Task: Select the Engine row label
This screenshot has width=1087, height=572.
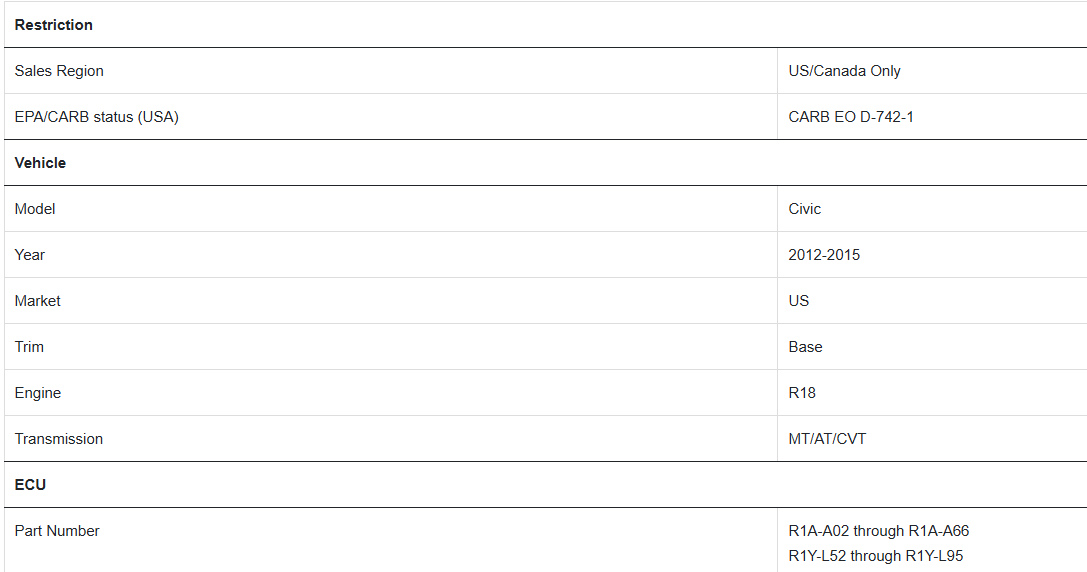Action: [x=37, y=393]
